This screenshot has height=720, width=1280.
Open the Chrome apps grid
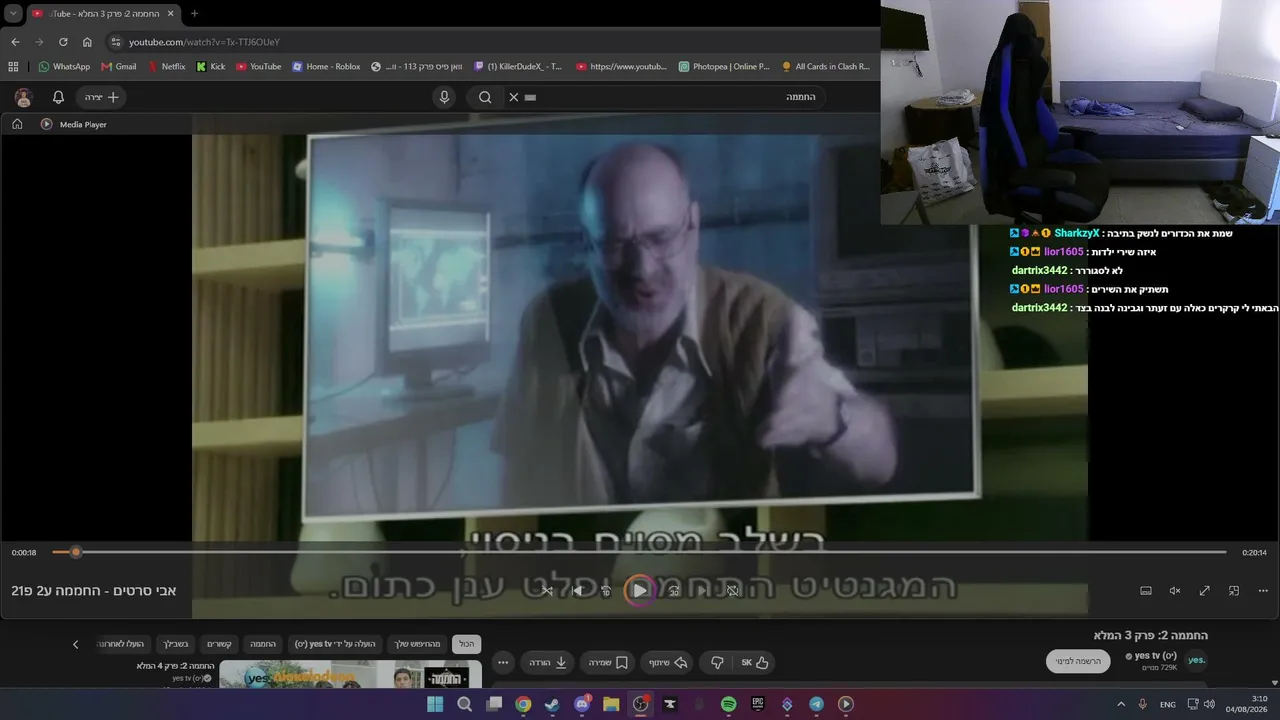pyautogui.click(x=13, y=67)
